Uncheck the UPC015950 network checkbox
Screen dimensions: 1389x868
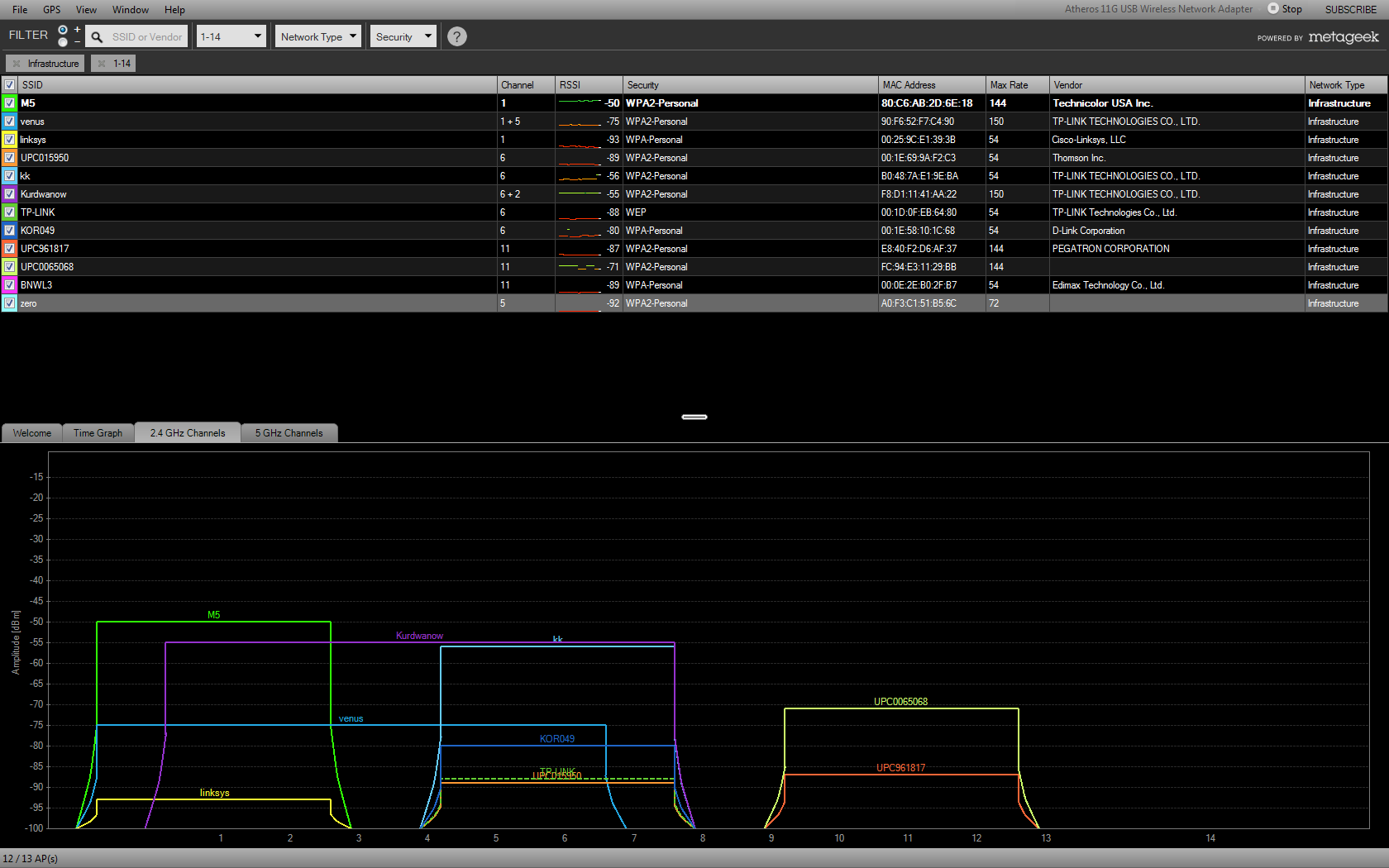(x=9, y=158)
